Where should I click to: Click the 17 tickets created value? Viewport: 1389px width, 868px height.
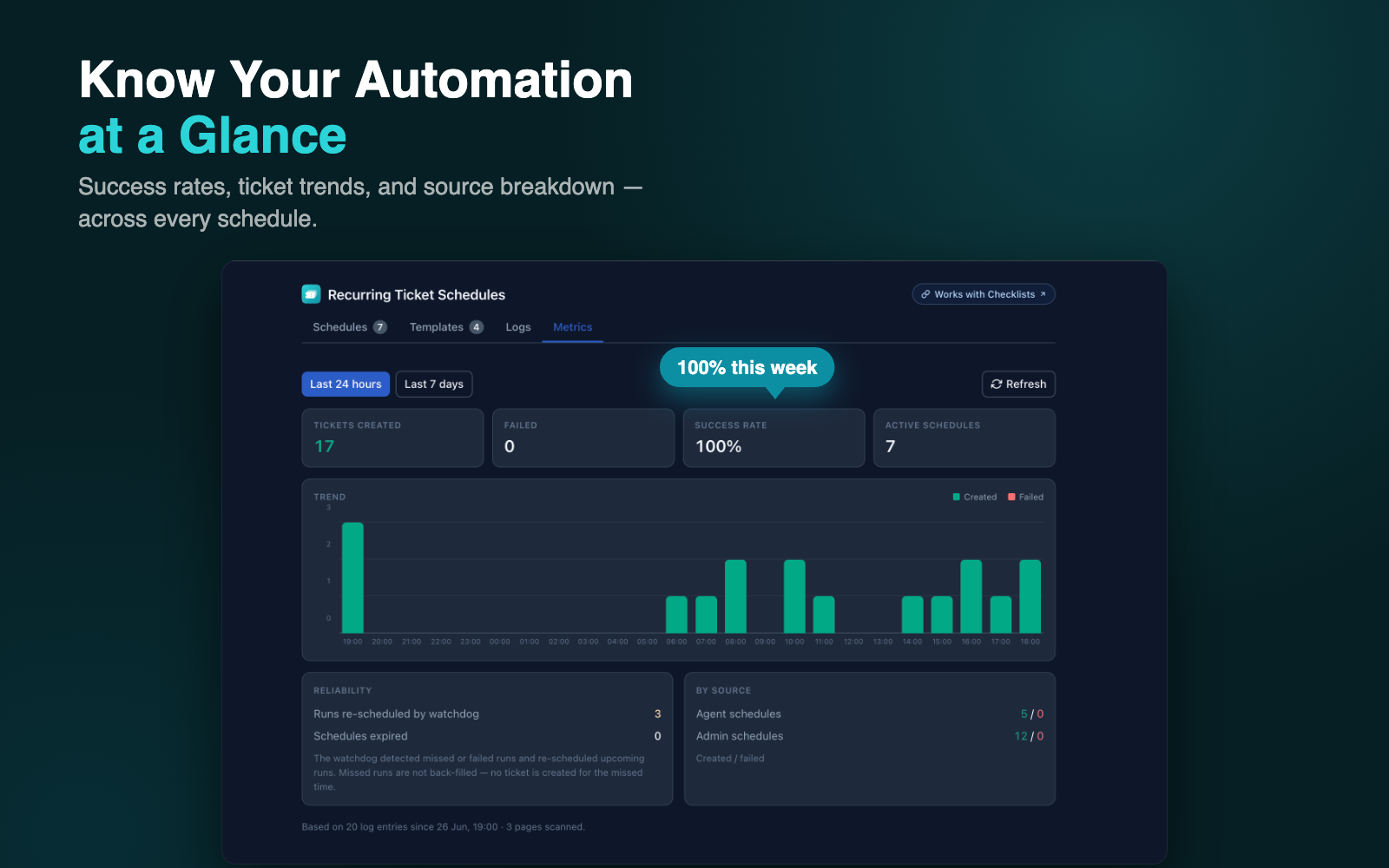click(x=324, y=446)
